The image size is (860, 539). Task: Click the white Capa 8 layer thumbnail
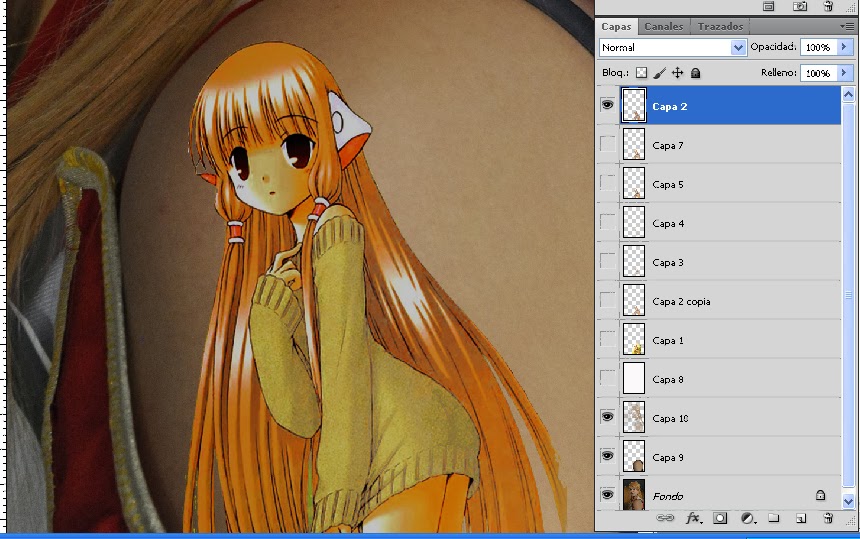click(633, 378)
